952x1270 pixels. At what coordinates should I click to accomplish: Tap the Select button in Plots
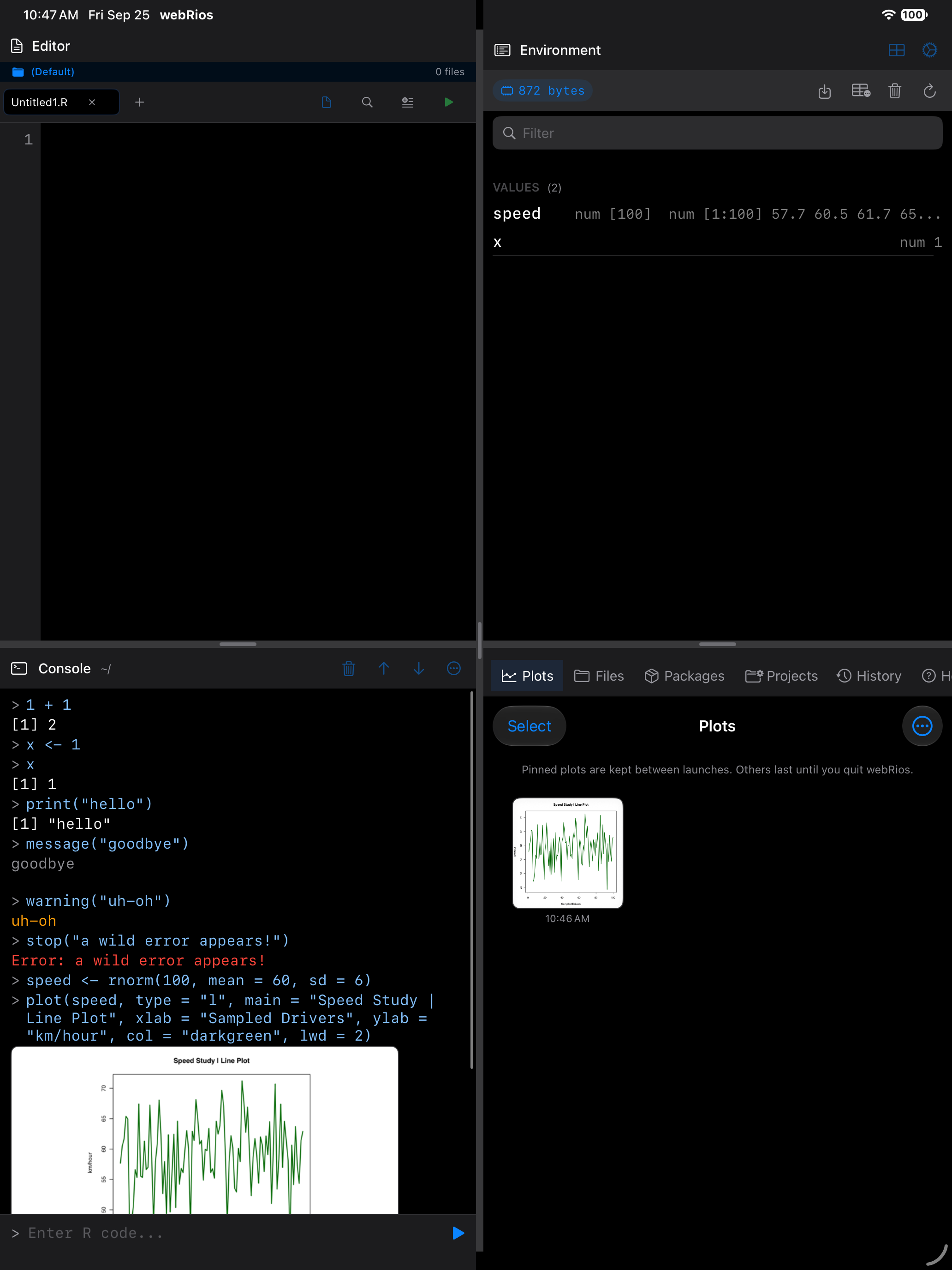529,726
